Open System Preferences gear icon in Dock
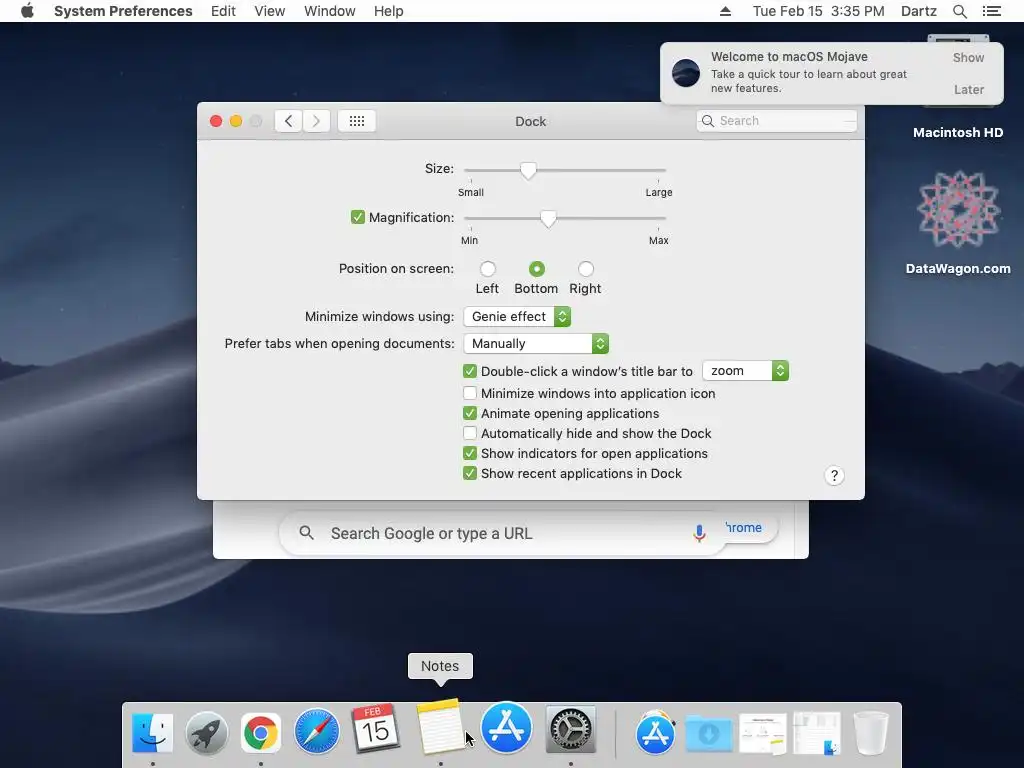 (x=570, y=731)
